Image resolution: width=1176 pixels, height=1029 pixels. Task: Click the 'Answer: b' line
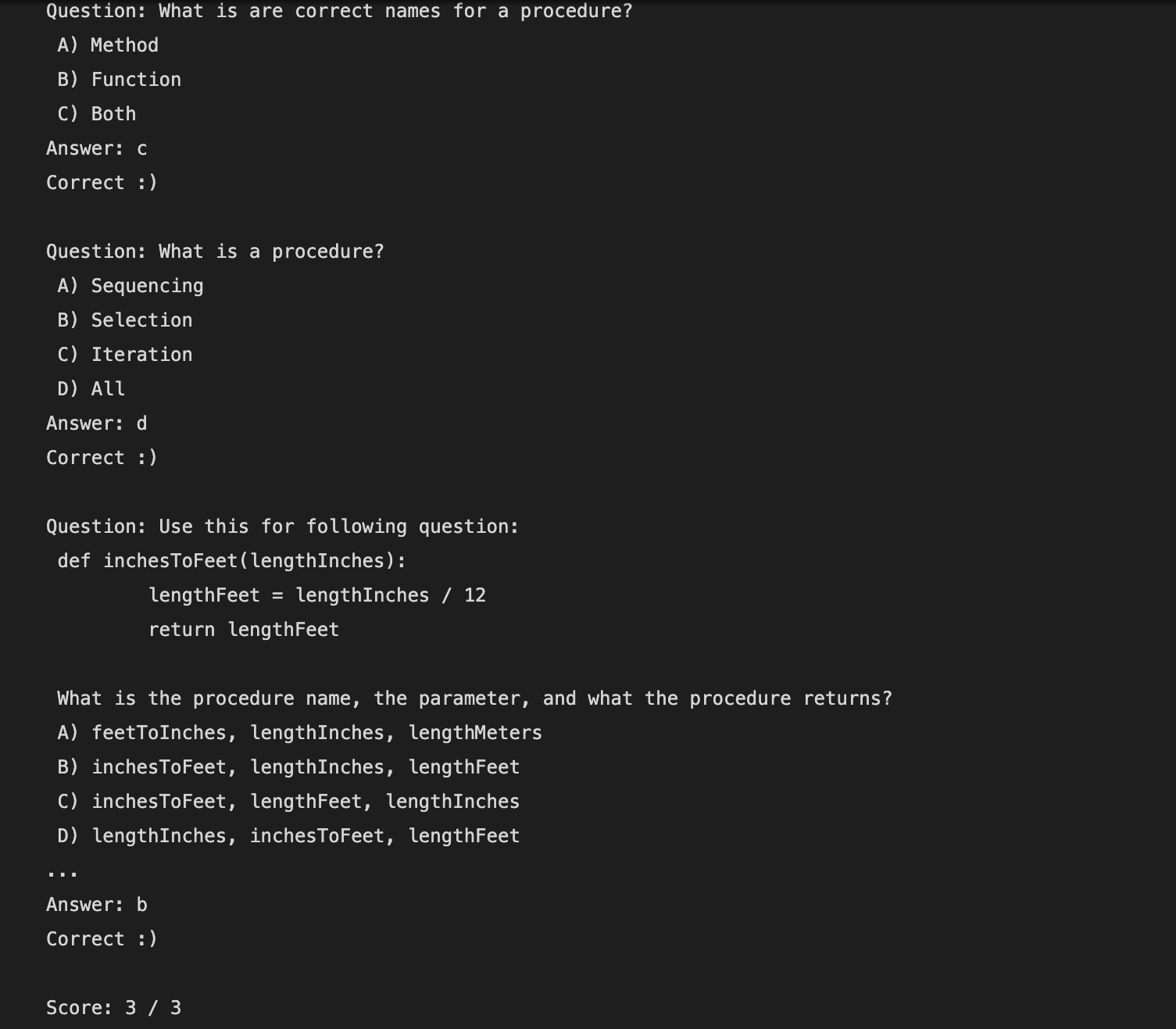[96, 905]
